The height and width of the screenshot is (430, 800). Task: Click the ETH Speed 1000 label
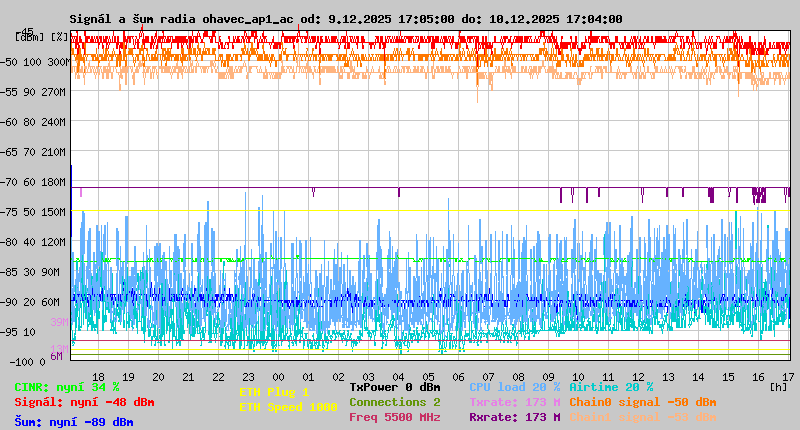point(288,407)
